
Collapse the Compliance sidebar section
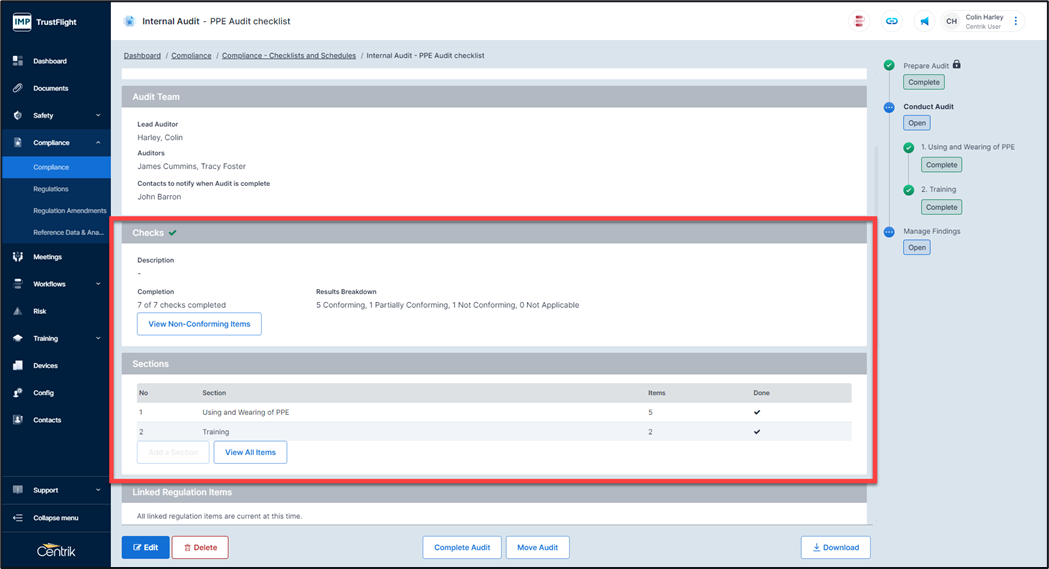pyautogui.click(x=98, y=143)
